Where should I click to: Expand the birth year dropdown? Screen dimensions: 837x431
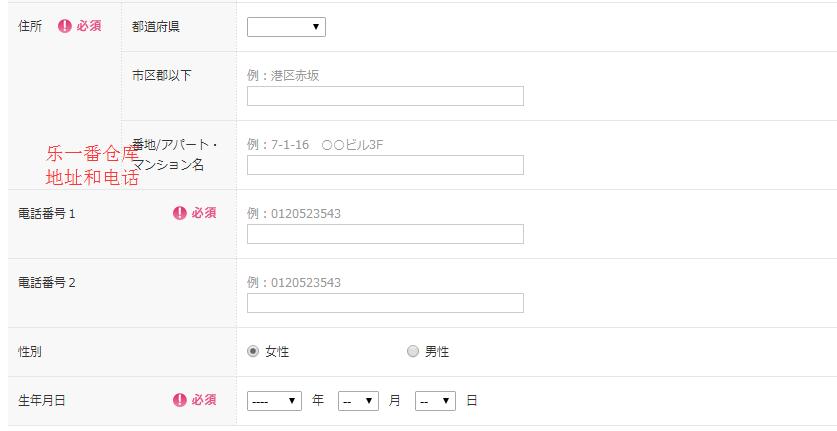coord(274,400)
